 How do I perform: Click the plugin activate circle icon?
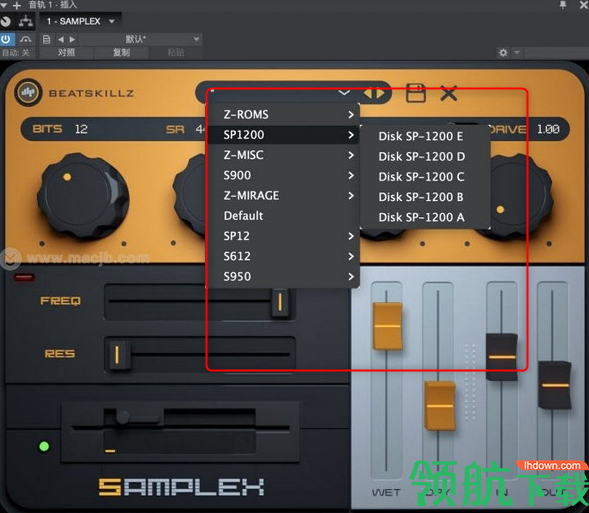click(6, 21)
